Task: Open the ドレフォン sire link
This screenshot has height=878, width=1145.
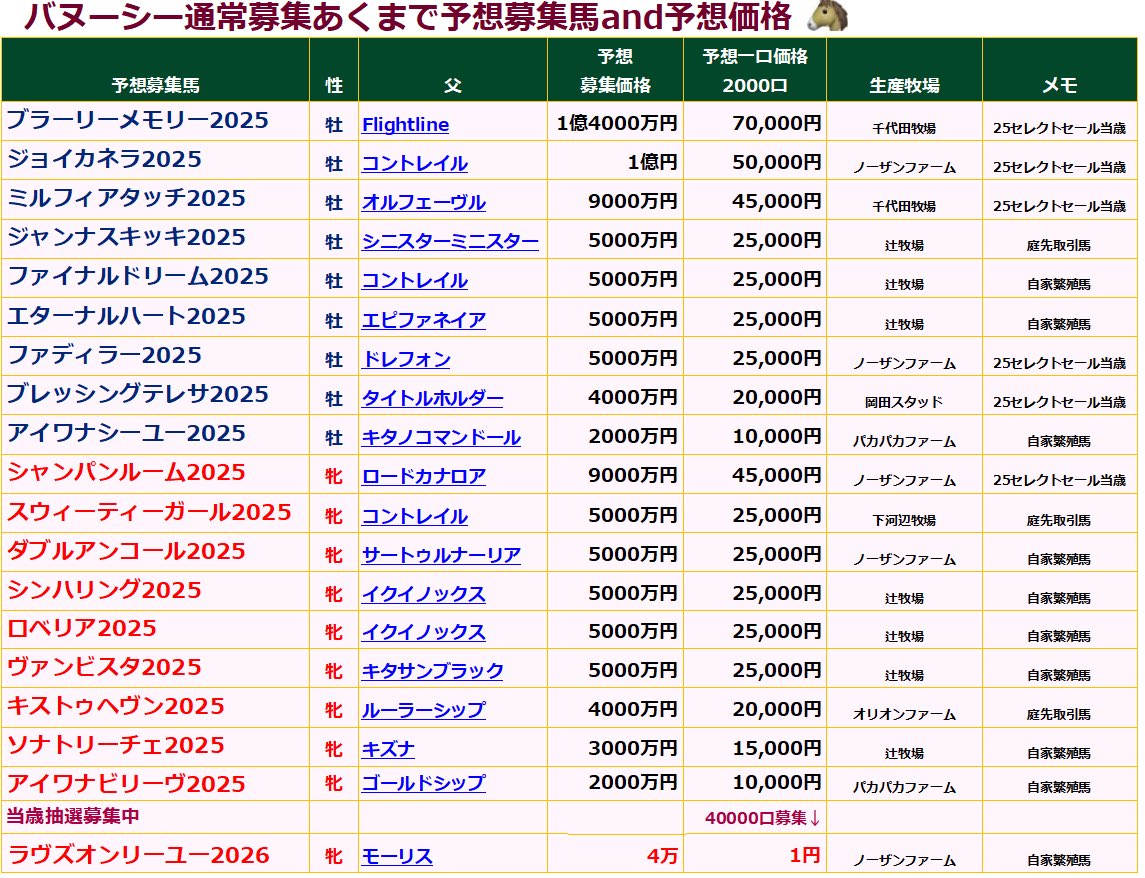Action: [406, 360]
